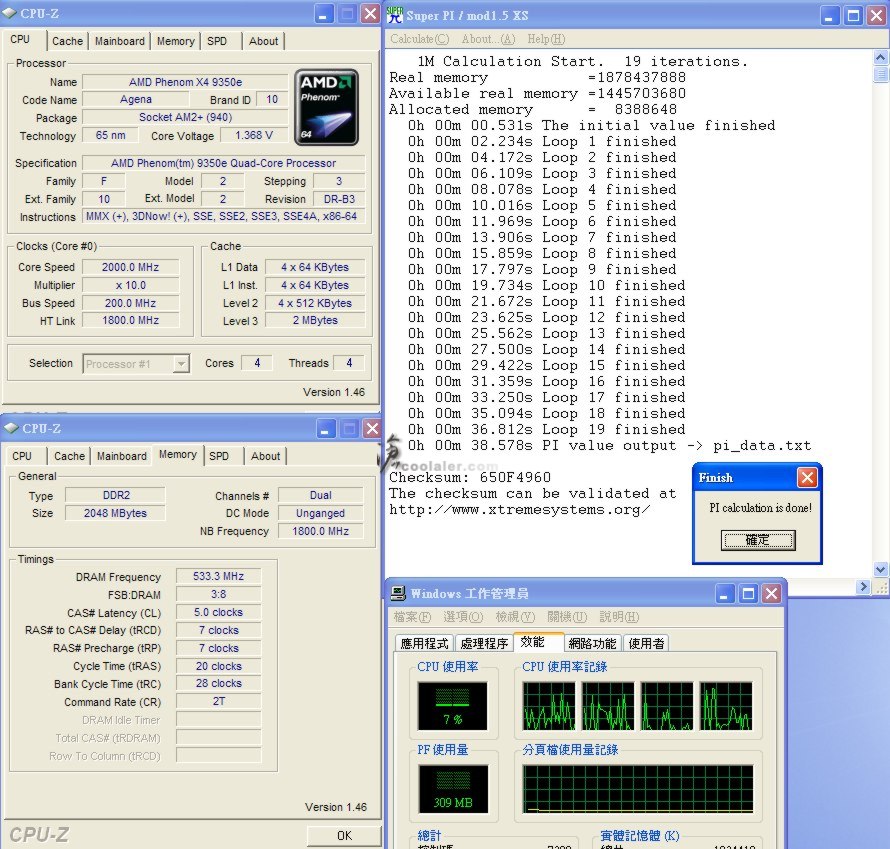Switch to Cache tab in upper CPU-Z window
The width and height of the screenshot is (890, 849).
coord(68,41)
